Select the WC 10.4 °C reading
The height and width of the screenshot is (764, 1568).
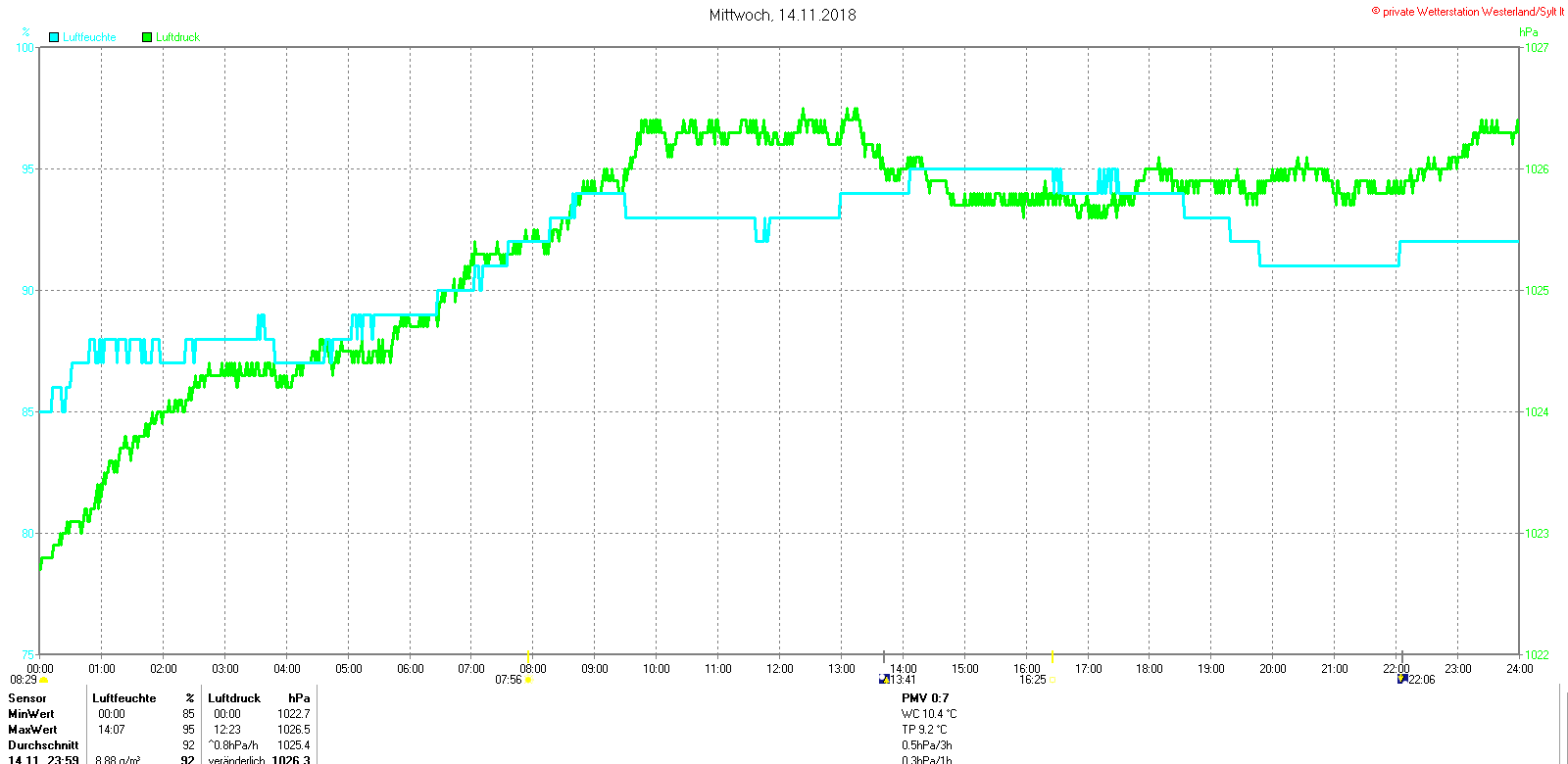pyautogui.click(x=929, y=714)
